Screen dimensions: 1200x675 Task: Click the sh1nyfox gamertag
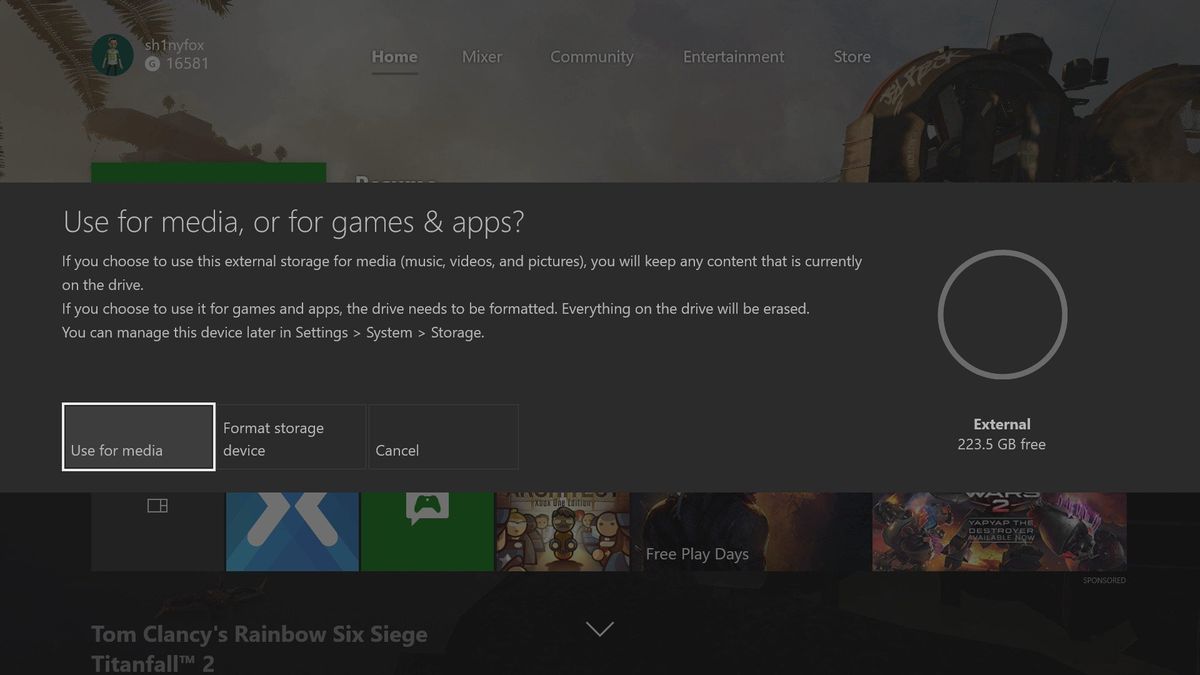[174, 45]
